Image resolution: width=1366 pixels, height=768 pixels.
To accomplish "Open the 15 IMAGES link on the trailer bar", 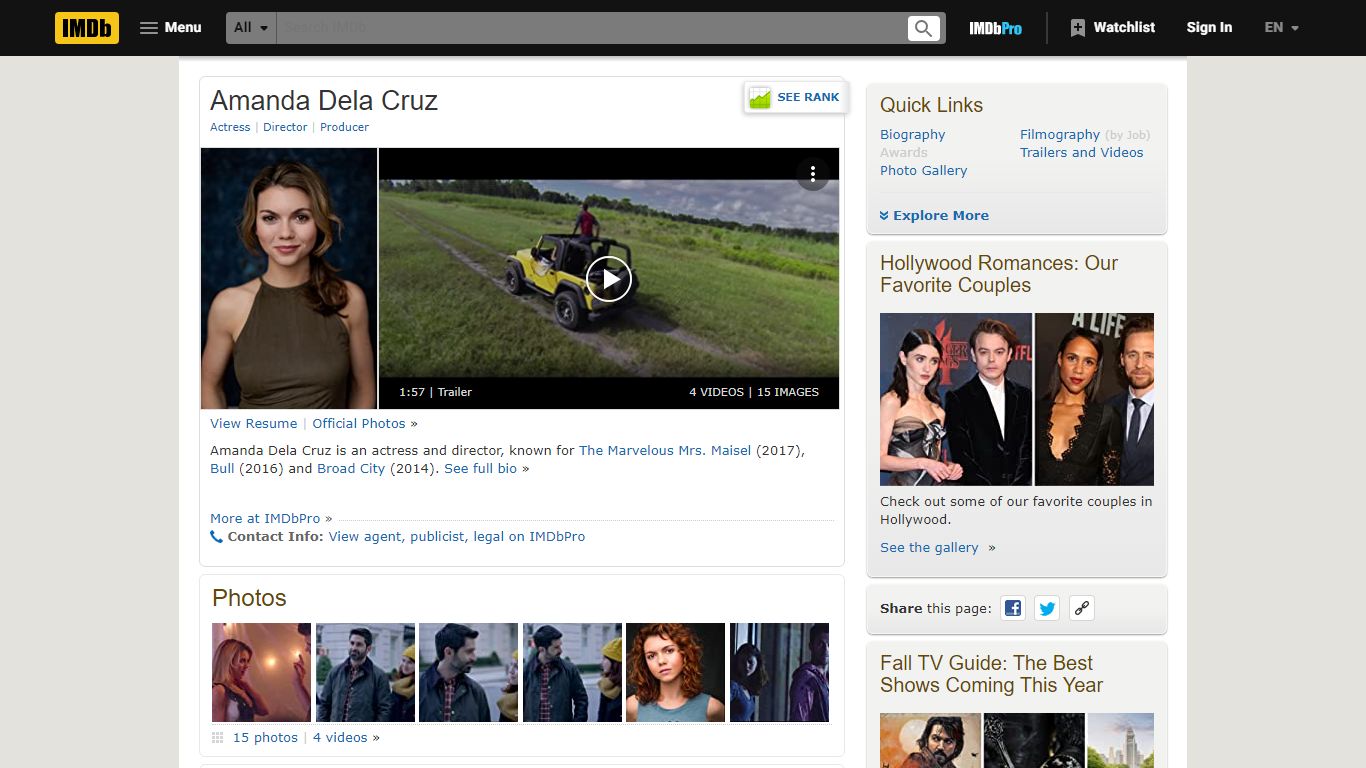I will (x=787, y=392).
